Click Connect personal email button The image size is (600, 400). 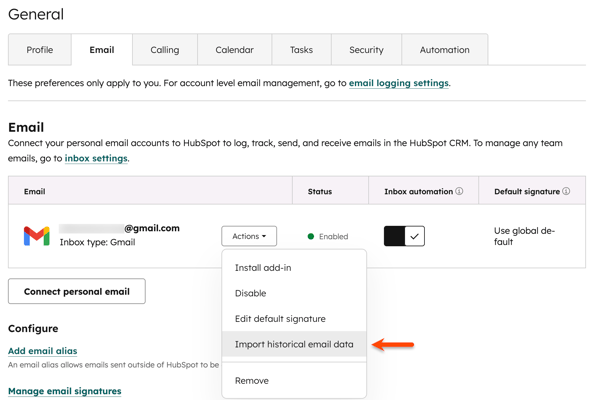[77, 291]
